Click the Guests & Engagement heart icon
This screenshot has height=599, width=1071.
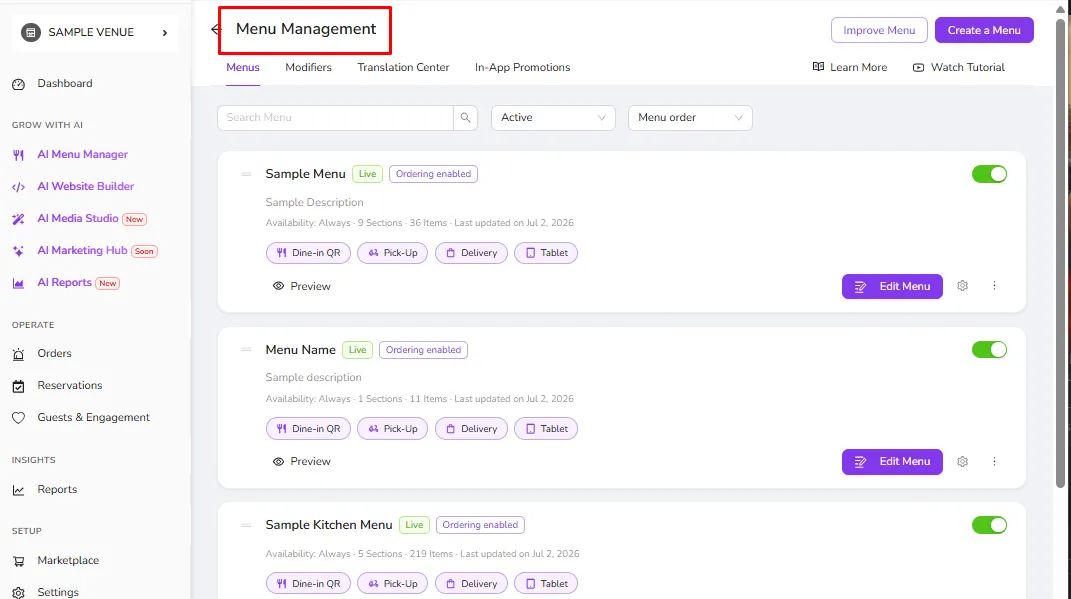(x=18, y=418)
